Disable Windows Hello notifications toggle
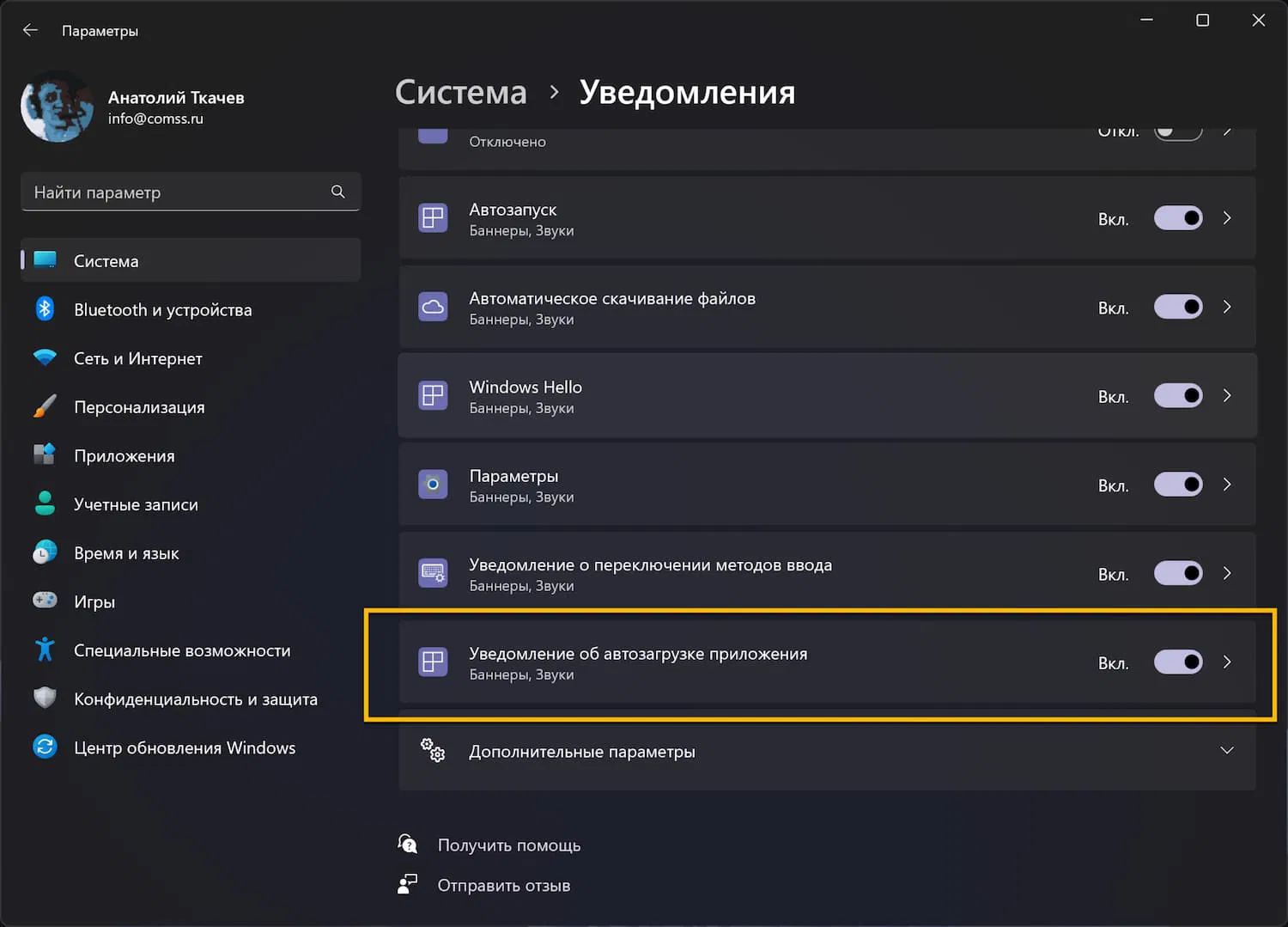Image resolution: width=1288 pixels, height=927 pixels. 1178,396
